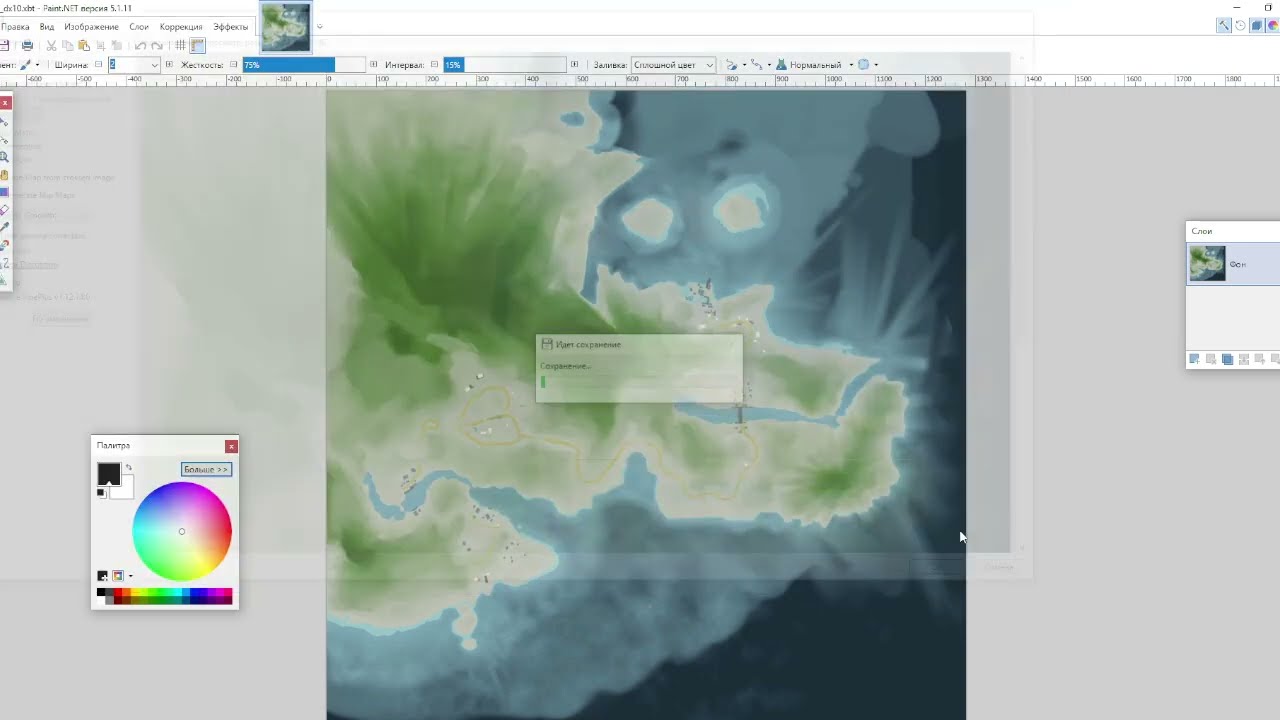
Task: Open the Коррекция menu
Action: [181, 27]
